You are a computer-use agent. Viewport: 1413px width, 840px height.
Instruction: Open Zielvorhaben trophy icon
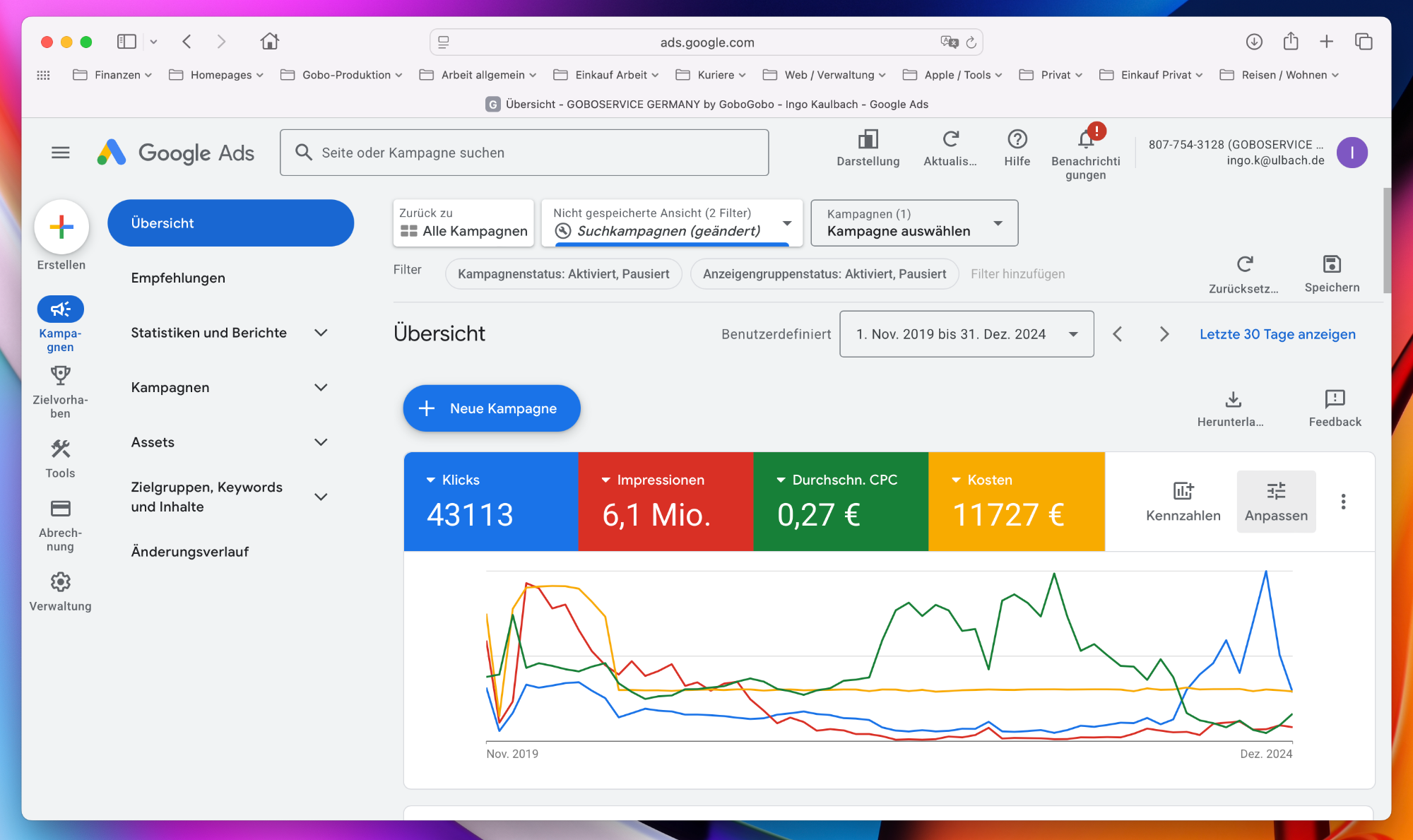click(x=60, y=375)
